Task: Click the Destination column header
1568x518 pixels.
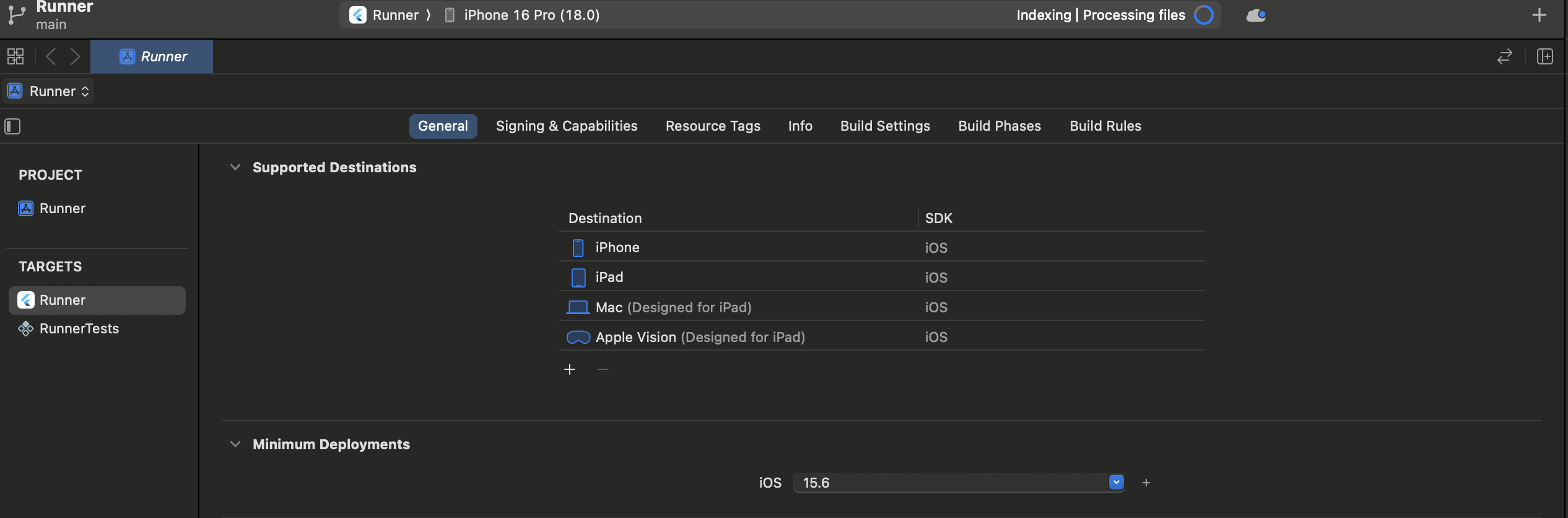Action: [605, 218]
